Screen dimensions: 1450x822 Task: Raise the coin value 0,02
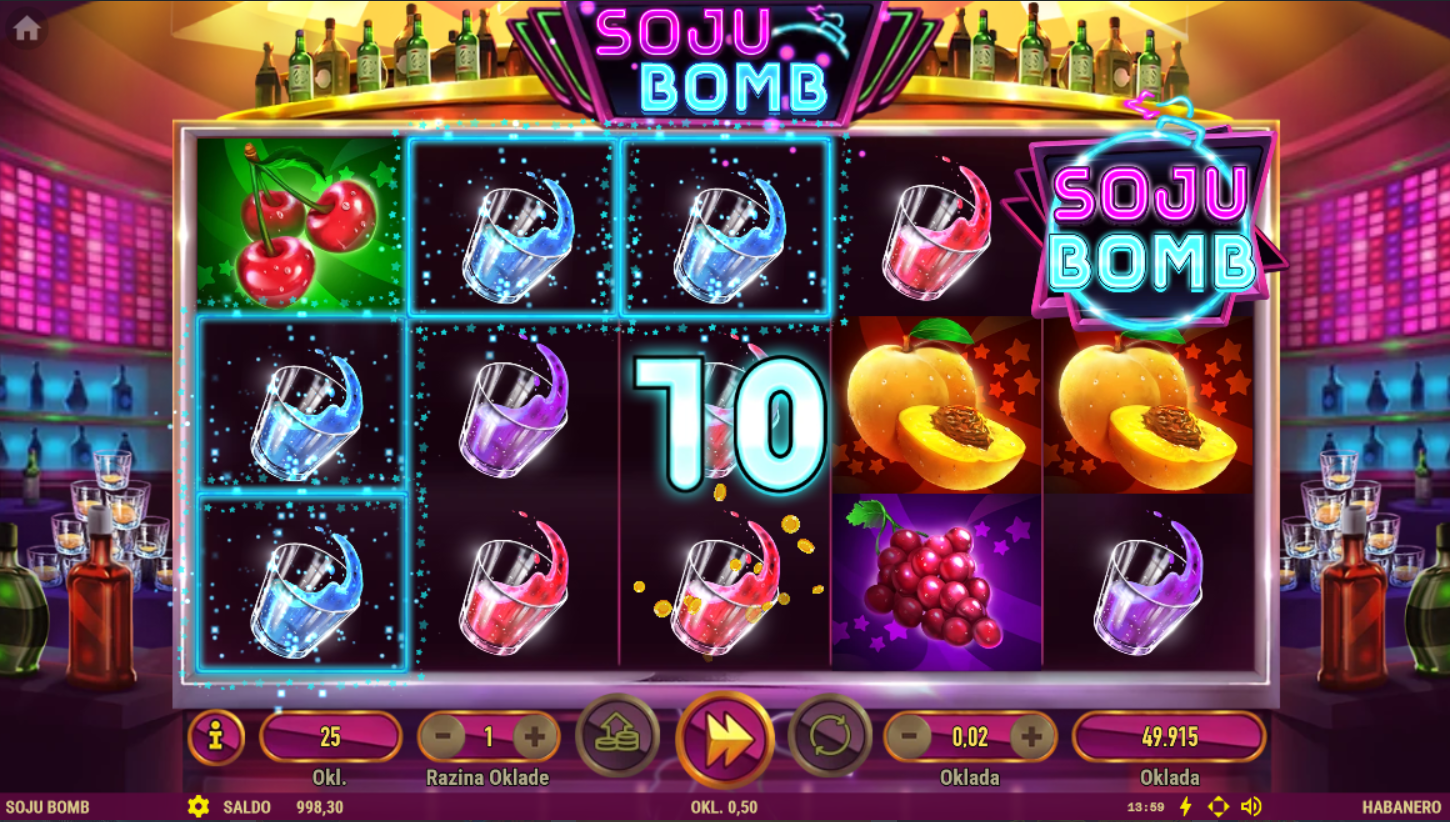coord(1032,738)
